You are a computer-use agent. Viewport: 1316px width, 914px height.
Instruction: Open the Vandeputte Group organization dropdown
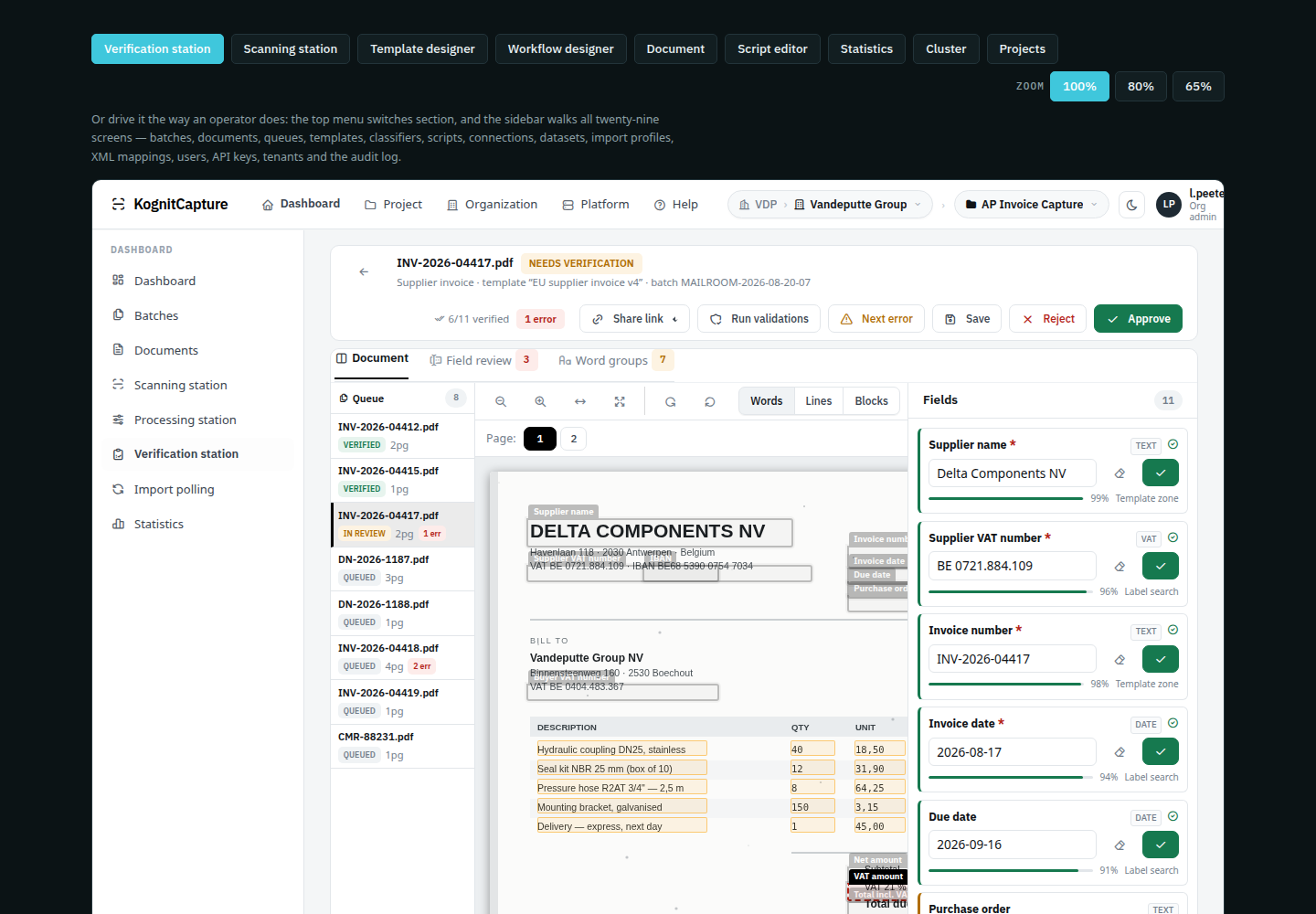(x=858, y=205)
